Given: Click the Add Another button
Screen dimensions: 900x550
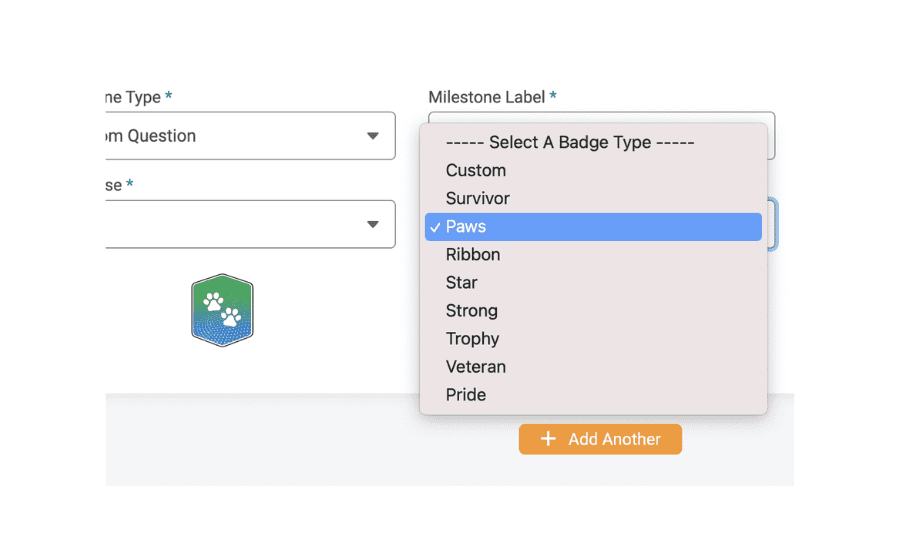Looking at the screenshot, I should [x=600, y=439].
